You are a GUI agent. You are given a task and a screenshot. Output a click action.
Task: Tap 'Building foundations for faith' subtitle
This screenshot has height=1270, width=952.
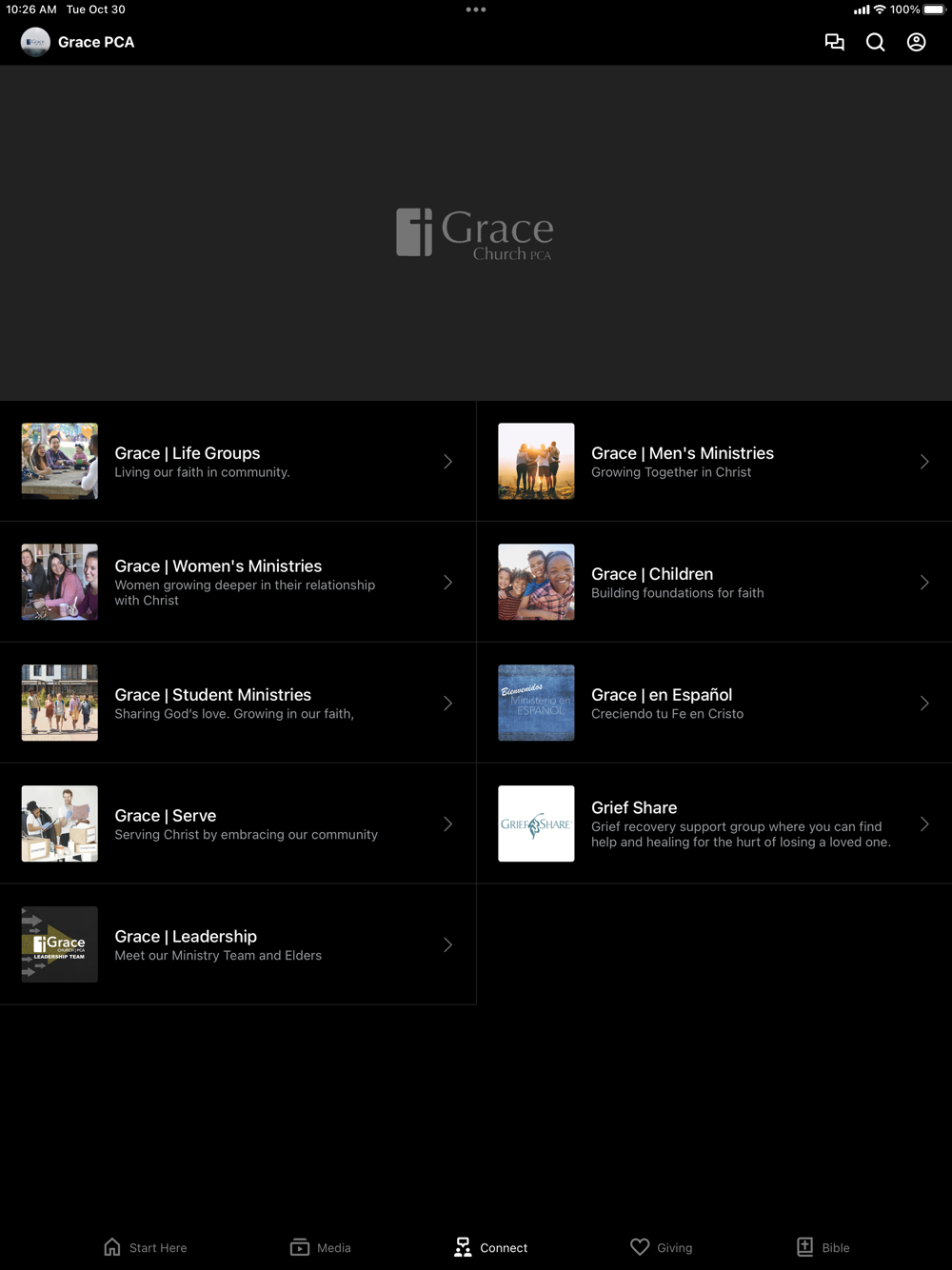[x=678, y=593]
